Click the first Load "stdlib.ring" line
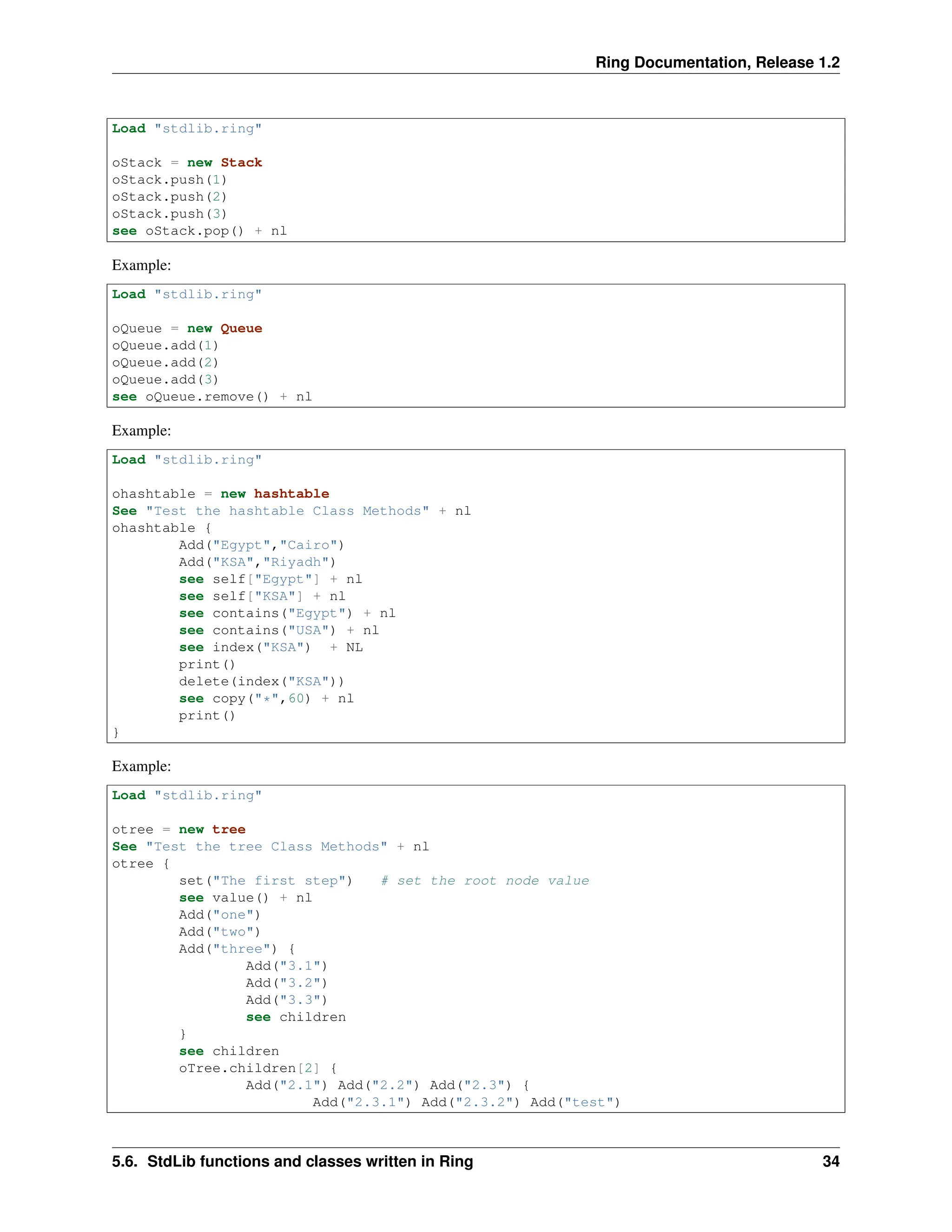The width and height of the screenshot is (952, 1232). click(187, 129)
